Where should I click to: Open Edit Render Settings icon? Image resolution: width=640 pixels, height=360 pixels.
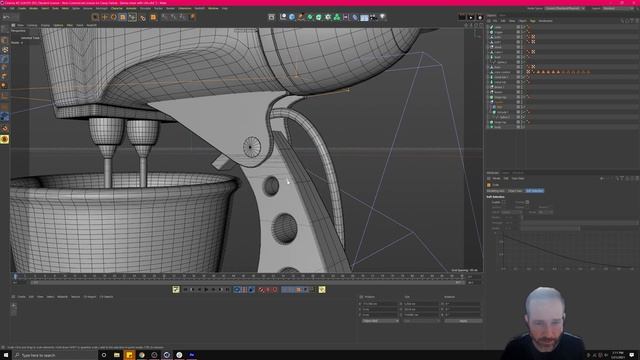480,17
